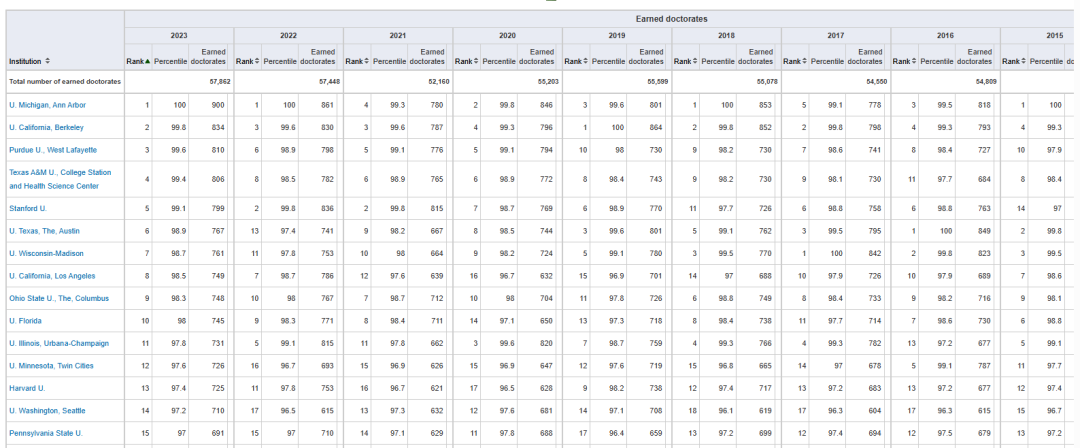Sort by 2021 Rank column arrows

pyautogui.click(x=366, y=62)
